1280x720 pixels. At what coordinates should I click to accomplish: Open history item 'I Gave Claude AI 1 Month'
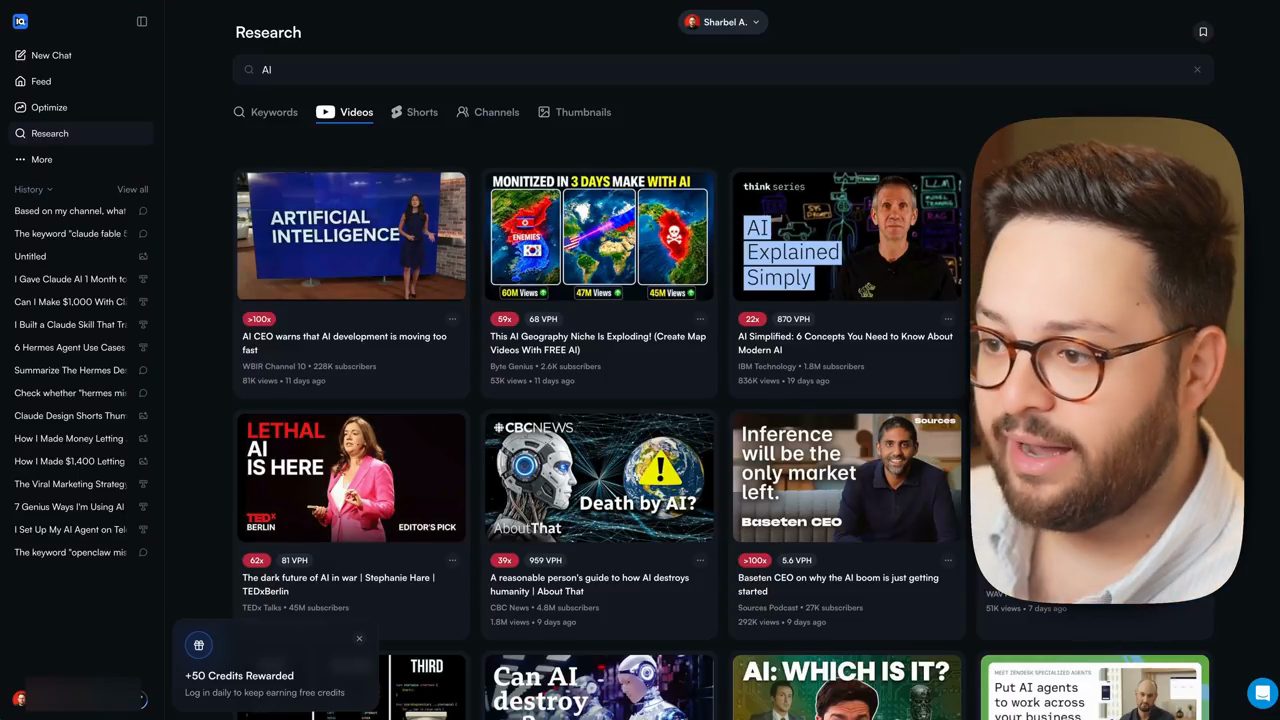tap(70, 279)
